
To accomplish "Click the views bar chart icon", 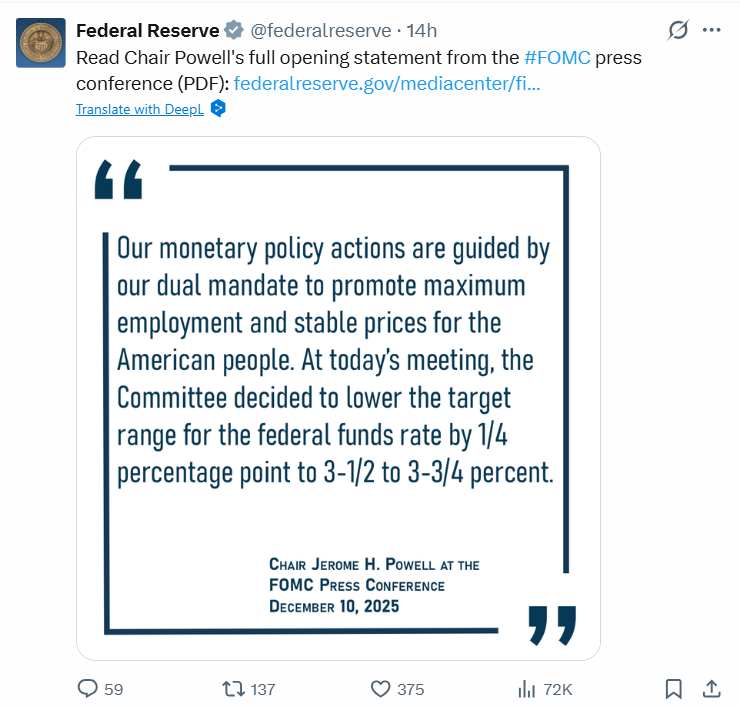I will 526,689.
